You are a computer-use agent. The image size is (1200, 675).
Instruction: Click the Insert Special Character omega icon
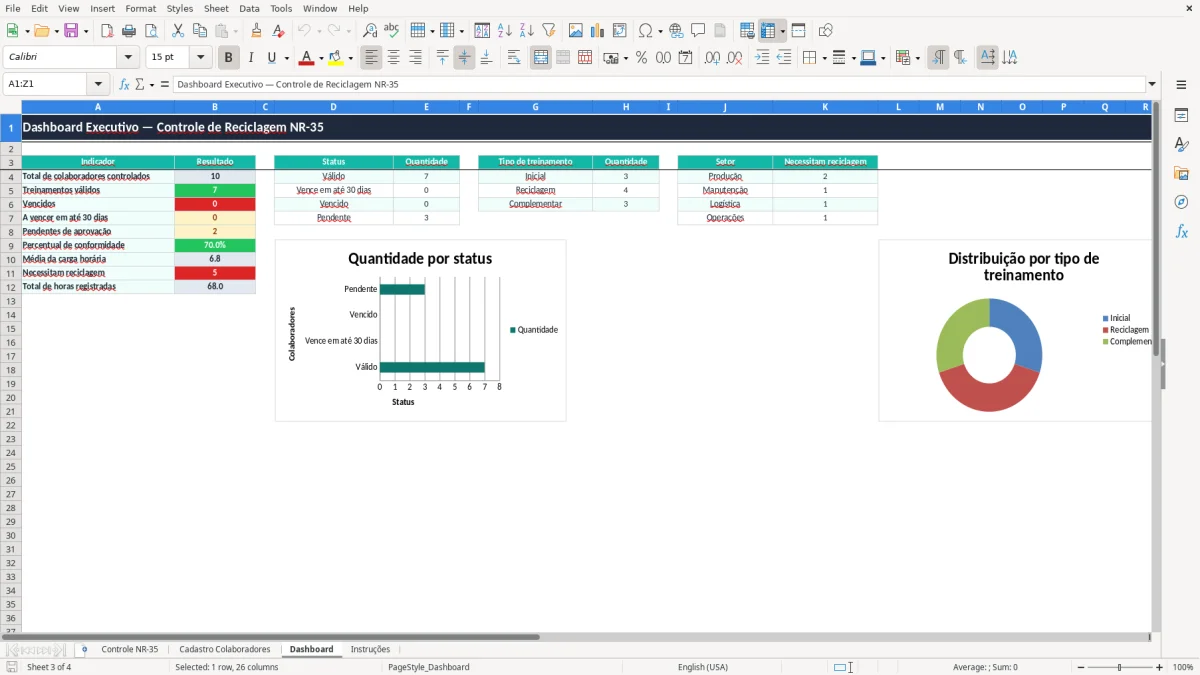[x=646, y=31]
